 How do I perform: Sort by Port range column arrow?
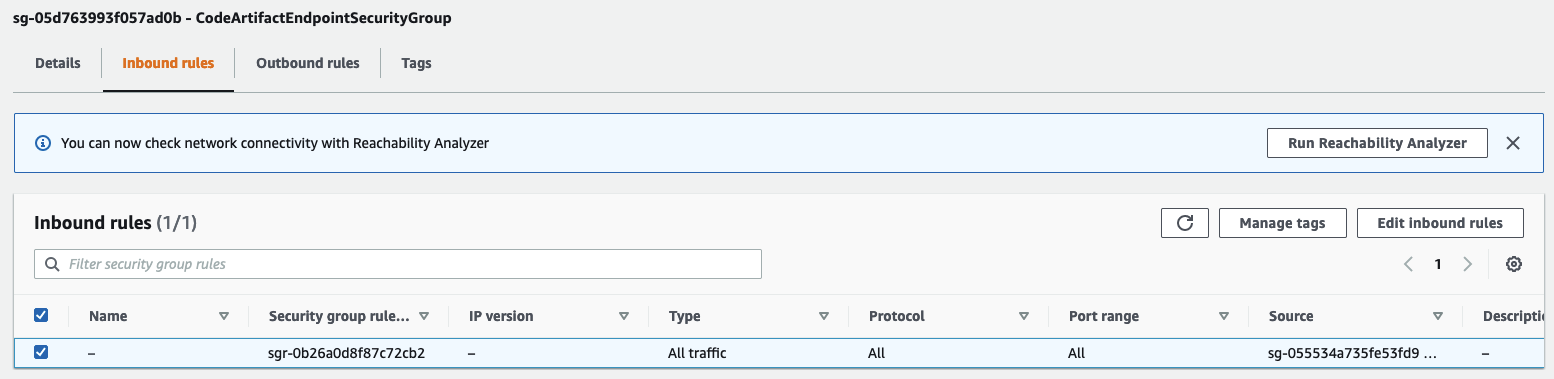1224,316
